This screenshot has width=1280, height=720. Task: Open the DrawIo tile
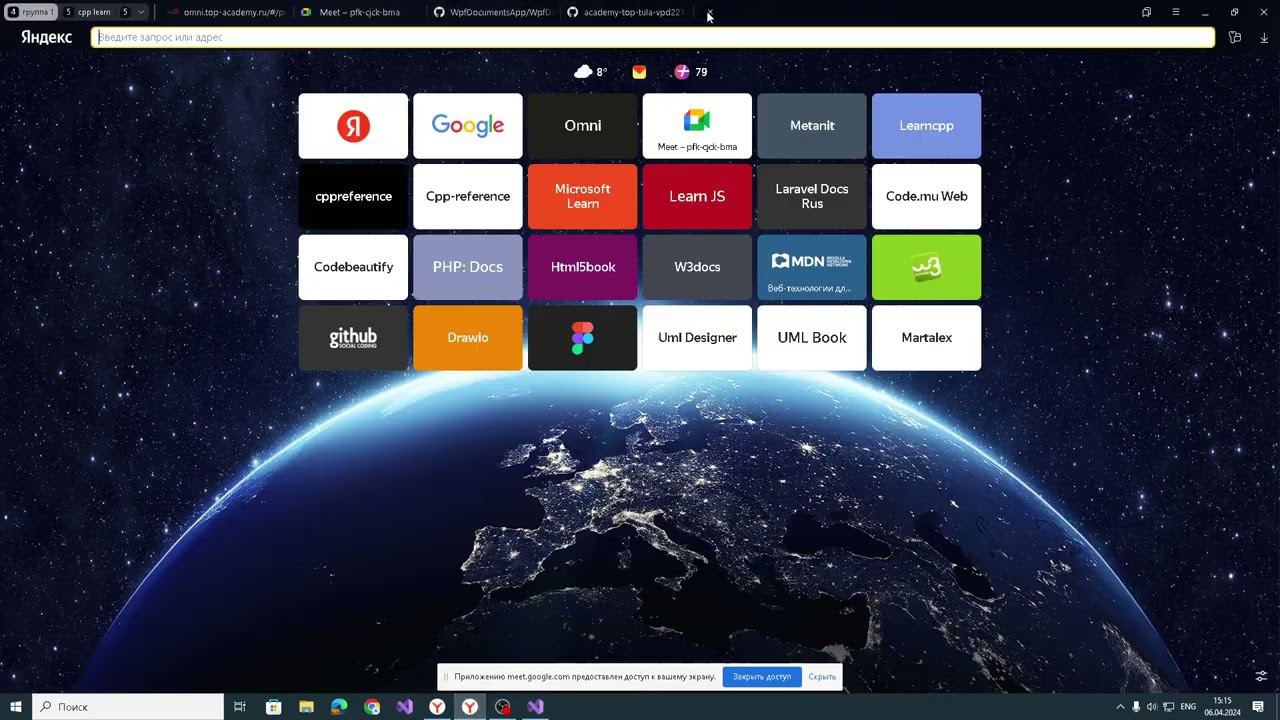pos(468,338)
